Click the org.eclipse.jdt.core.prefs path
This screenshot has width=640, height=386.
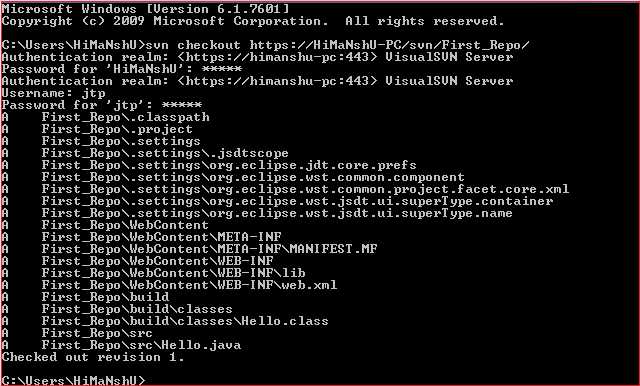tap(209, 165)
